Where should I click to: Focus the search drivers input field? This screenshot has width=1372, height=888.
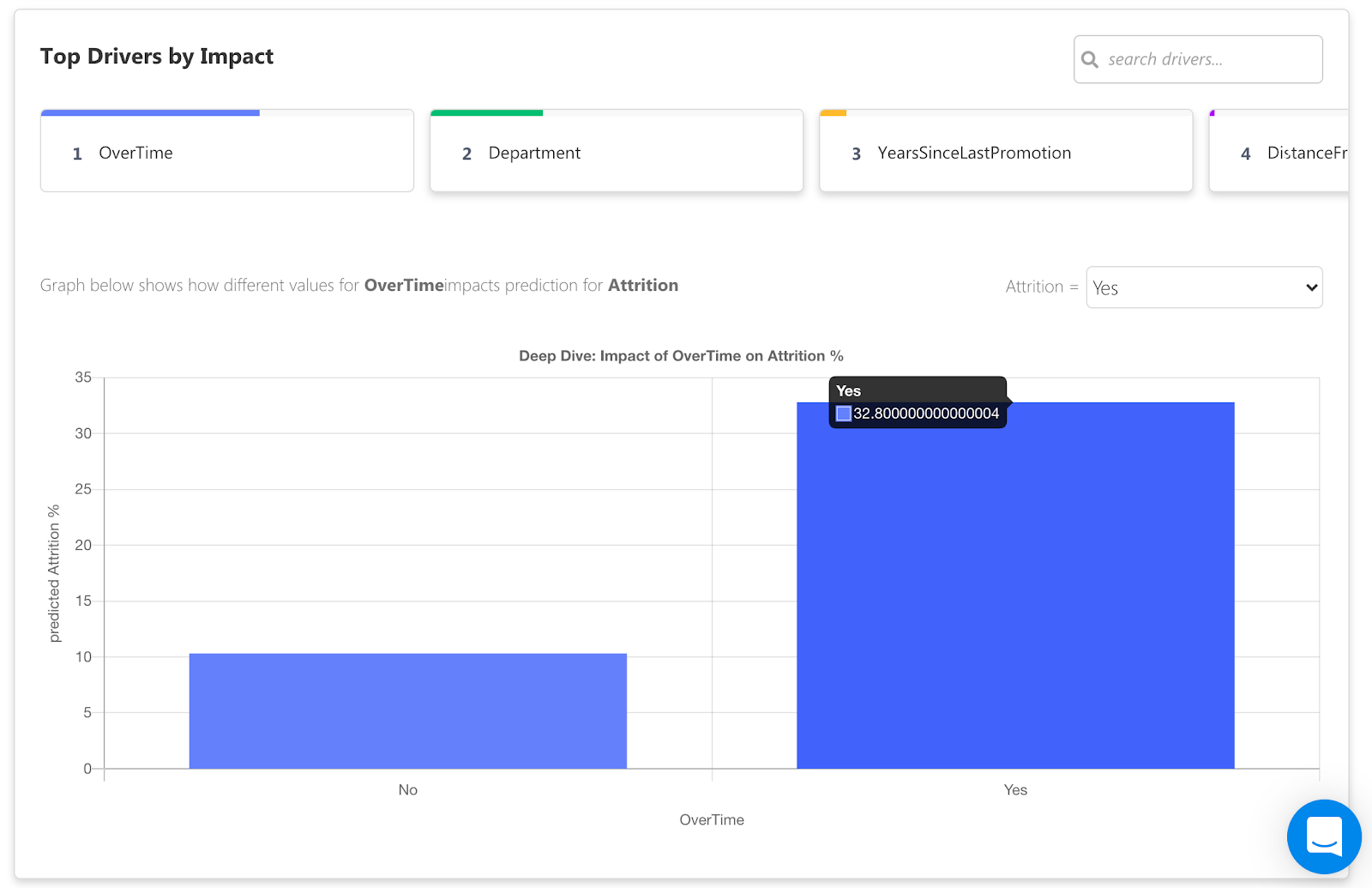(x=1209, y=59)
